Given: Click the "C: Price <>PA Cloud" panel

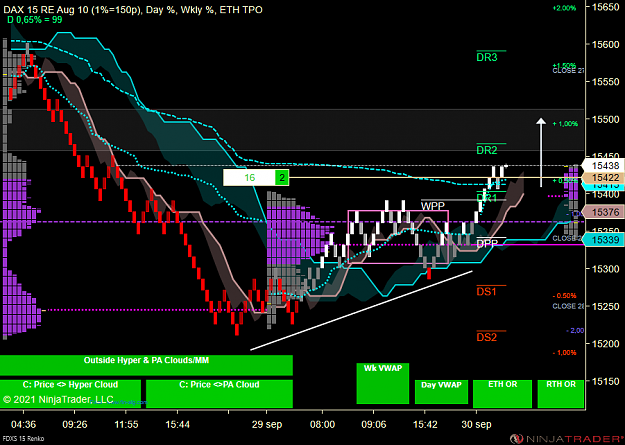Looking at the screenshot, I should 219,394.
